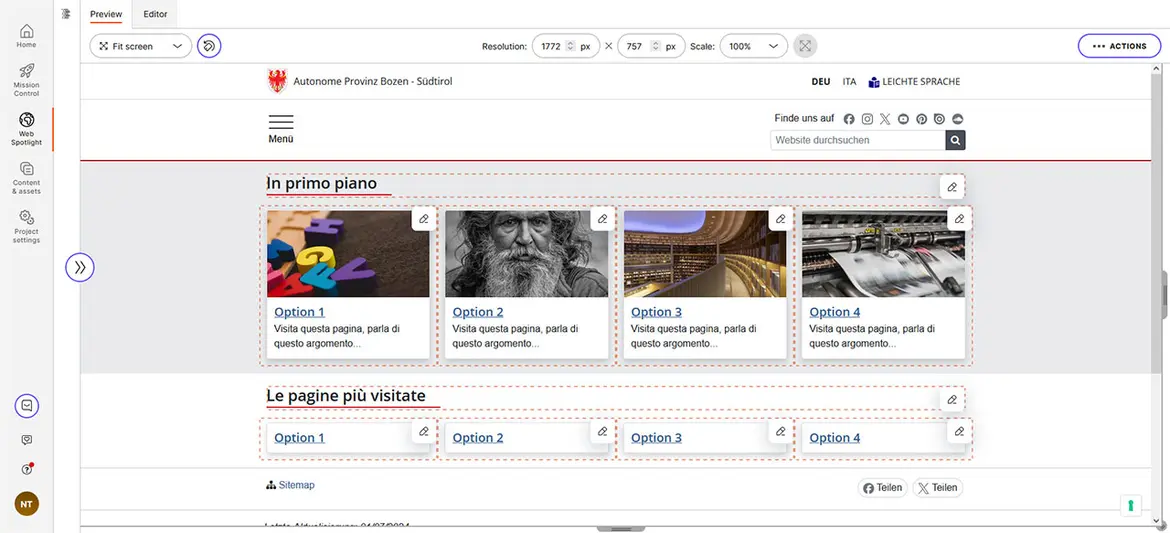Toggle the content tree icon left of Preview tab

pyautogui.click(x=66, y=14)
